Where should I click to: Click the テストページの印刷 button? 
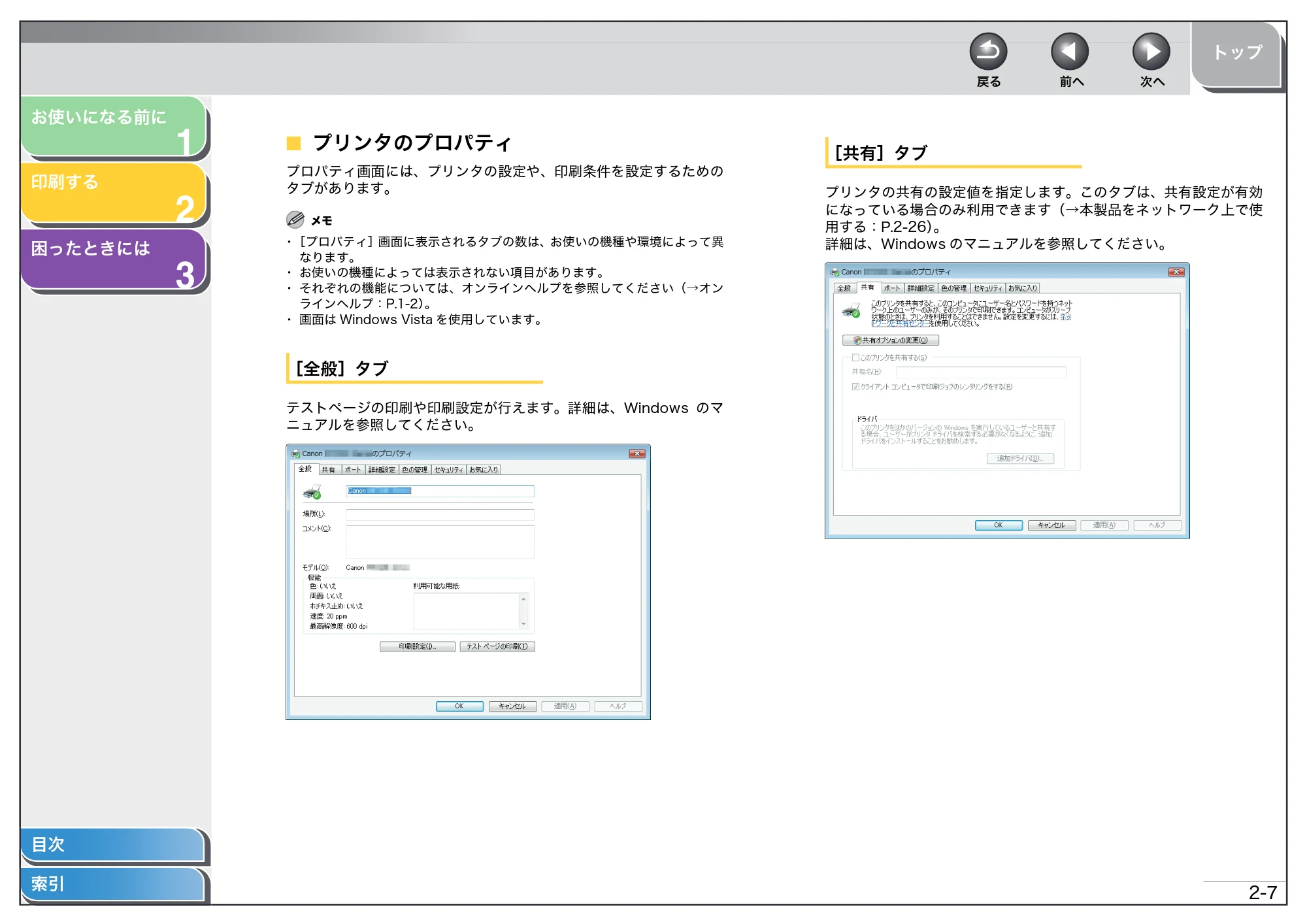click(497, 646)
